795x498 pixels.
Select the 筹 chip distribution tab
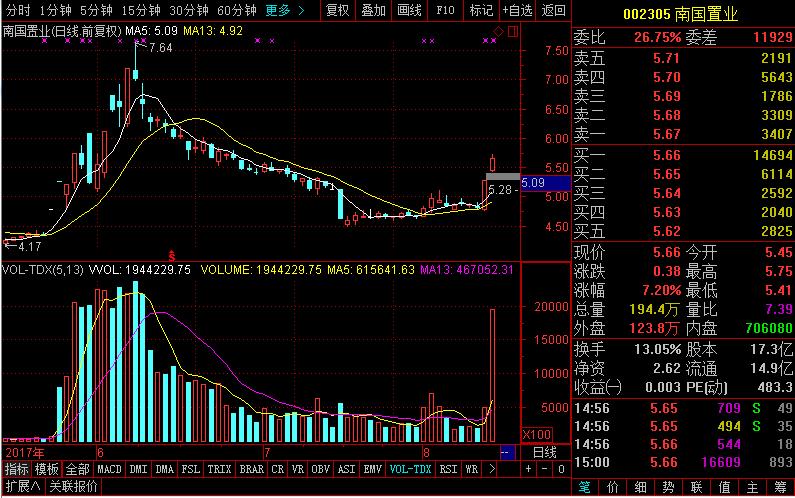pyautogui.click(x=780, y=487)
